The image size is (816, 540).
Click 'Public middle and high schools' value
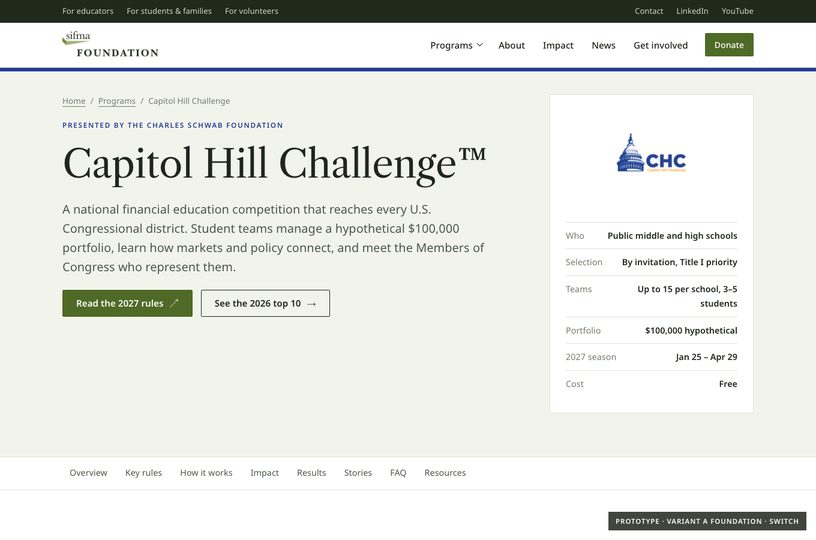pos(672,236)
